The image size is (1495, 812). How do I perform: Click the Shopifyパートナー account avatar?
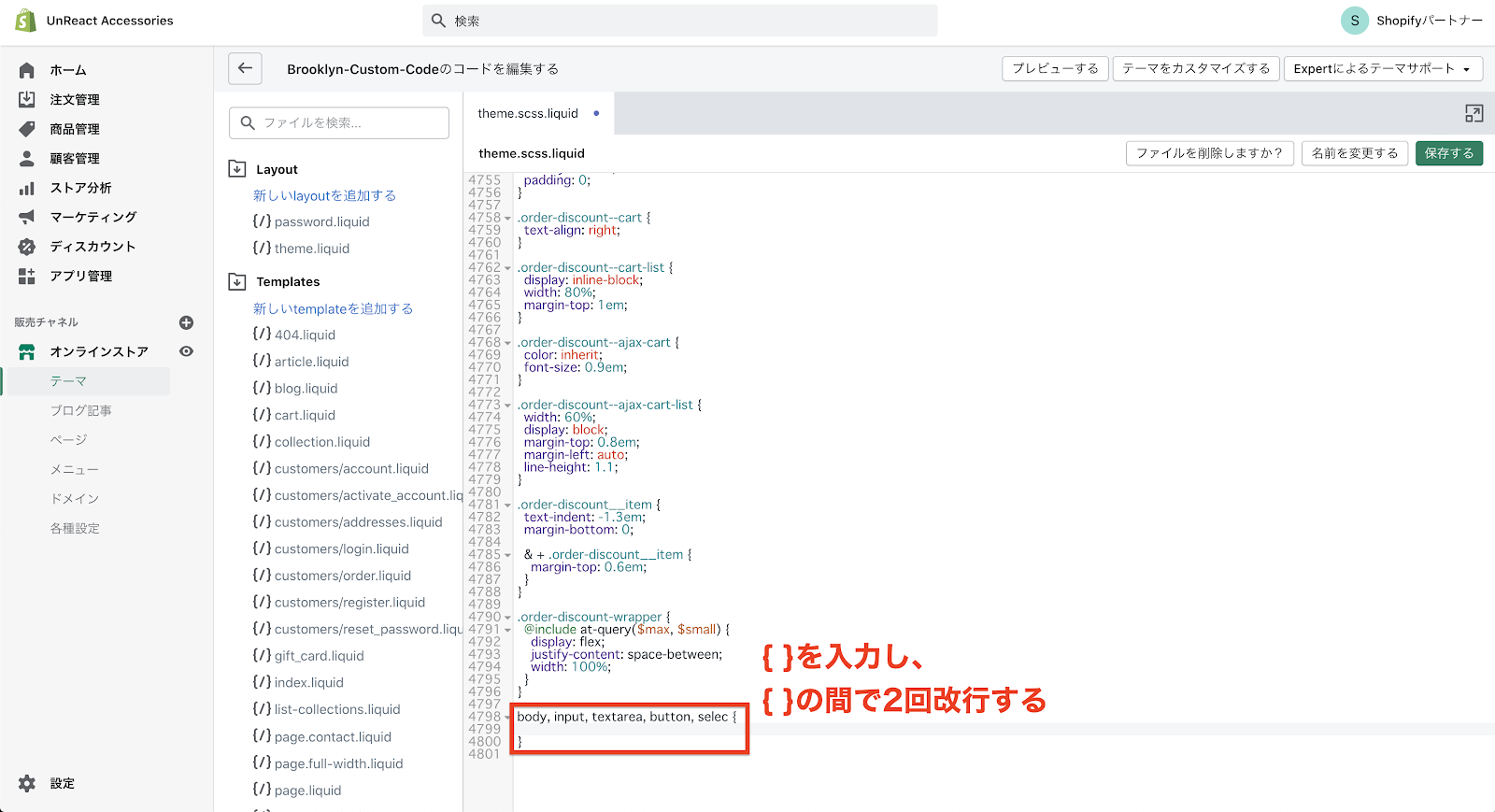(1354, 21)
